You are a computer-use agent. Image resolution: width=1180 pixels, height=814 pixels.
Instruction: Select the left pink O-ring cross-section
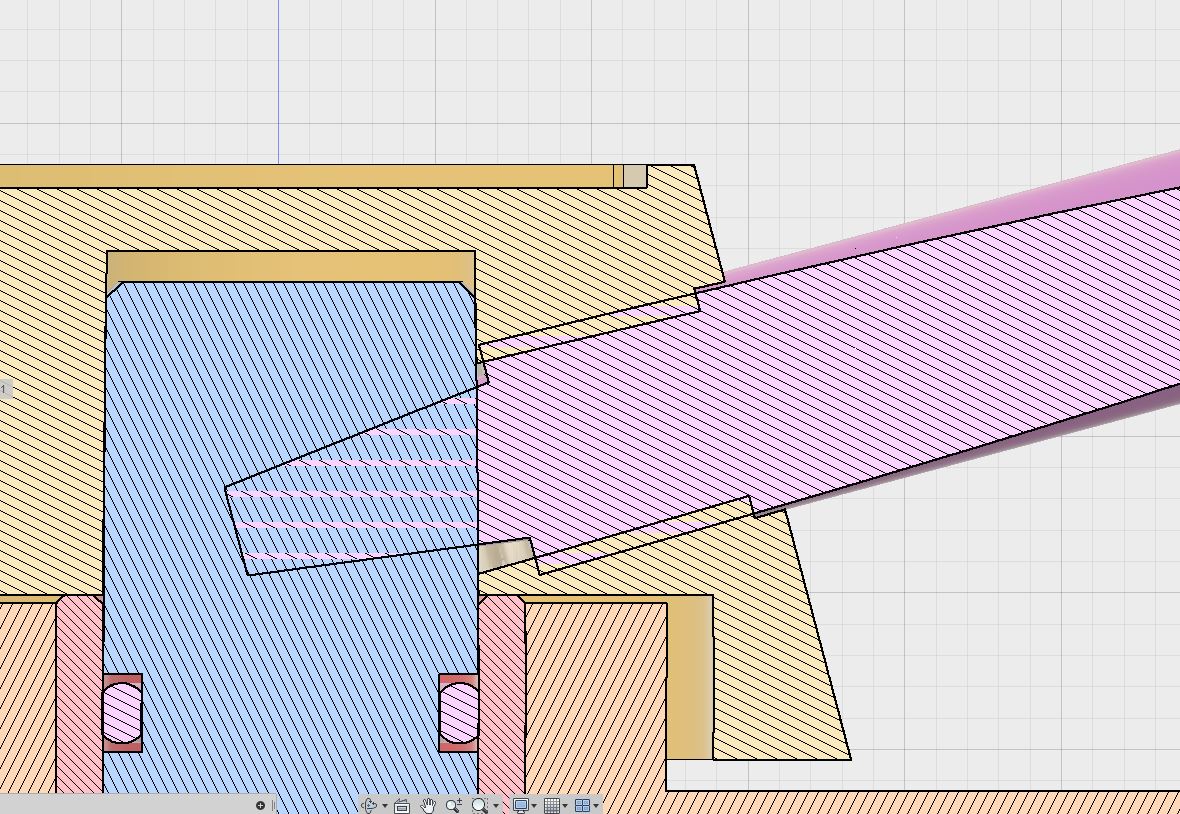(x=122, y=712)
